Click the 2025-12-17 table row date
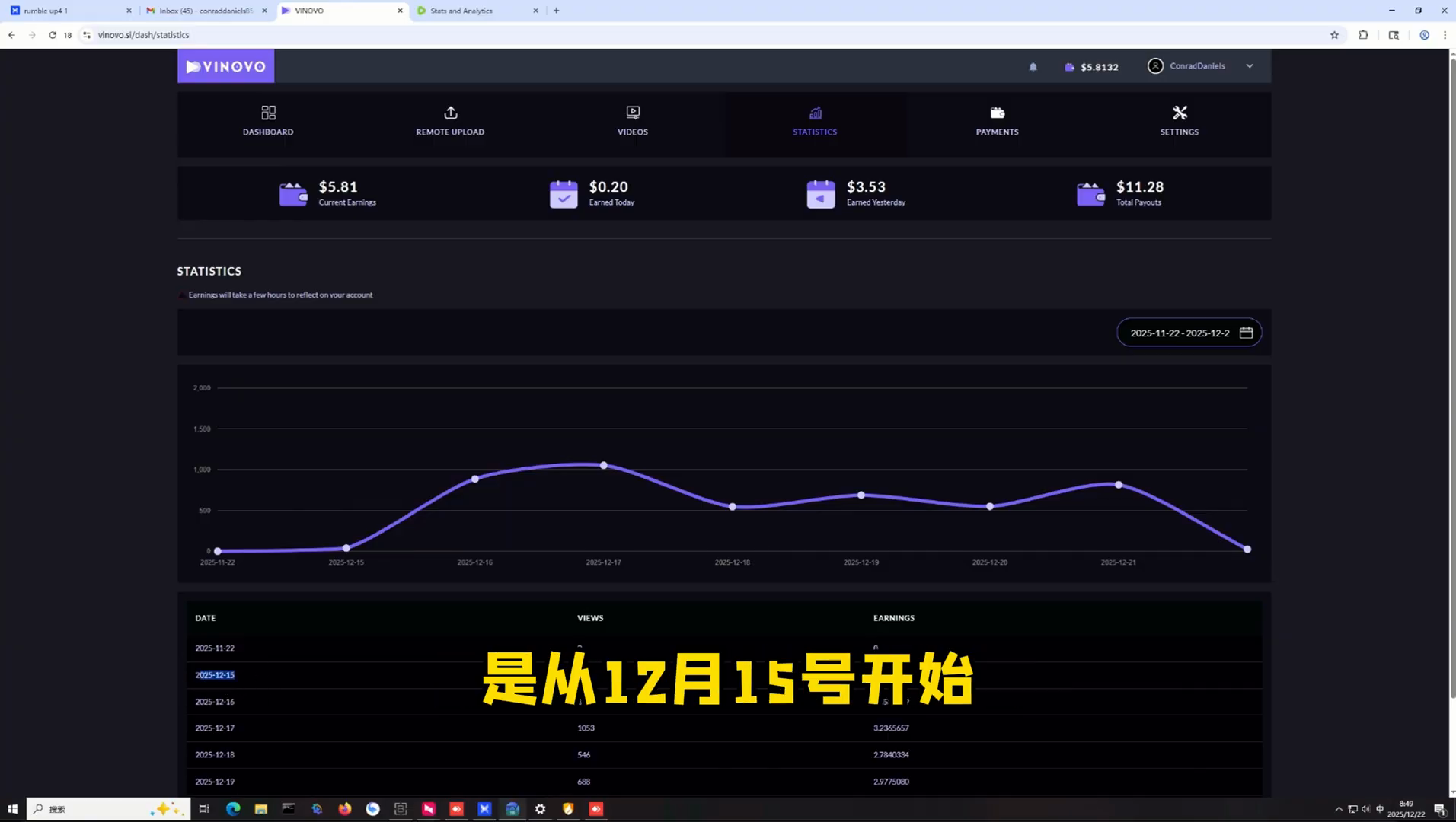1456x822 pixels. 215,728
